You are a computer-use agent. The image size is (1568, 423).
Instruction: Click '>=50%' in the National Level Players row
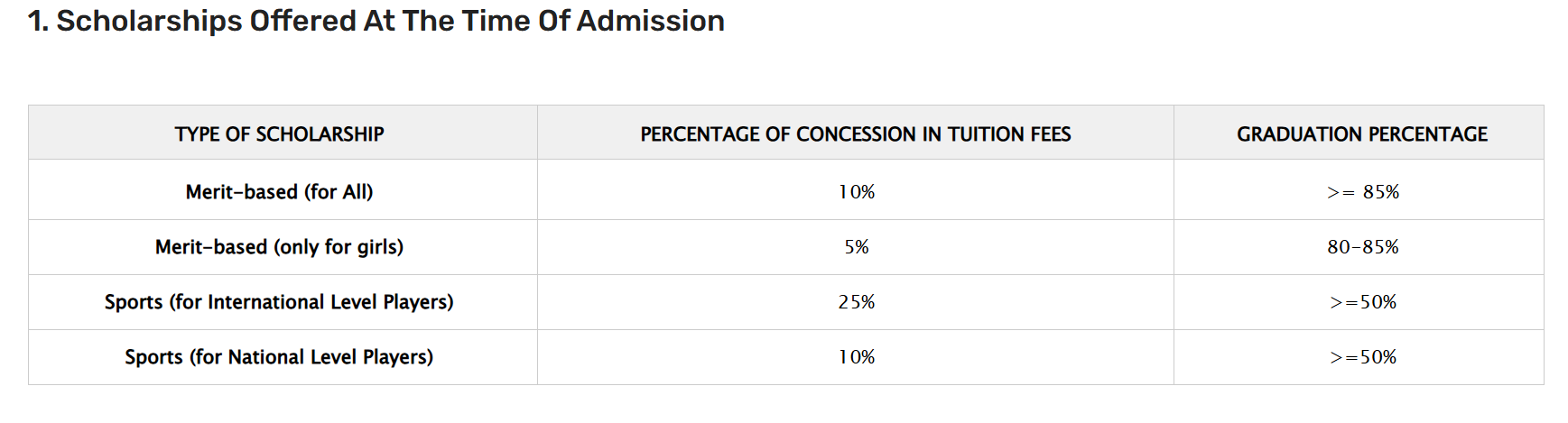[x=1362, y=357]
